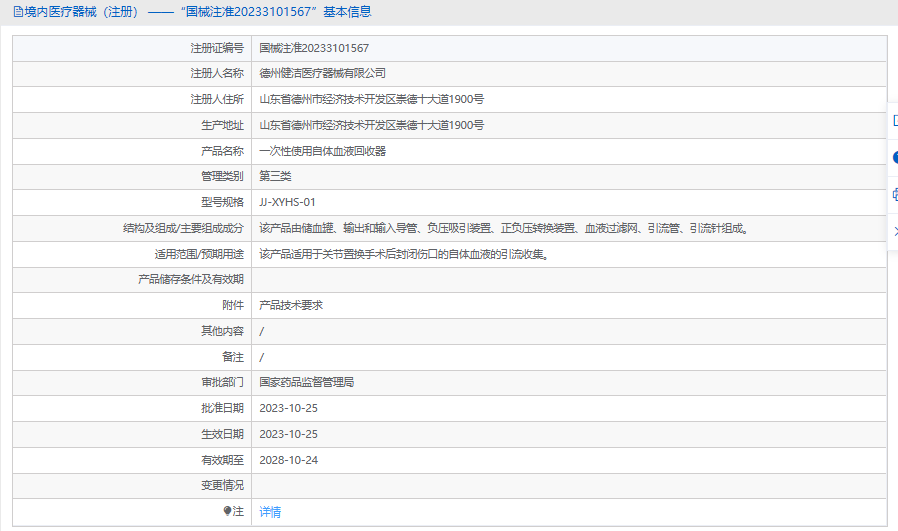Click the 结构及组成 description text
Viewport: 898px width, 531px height.
tap(503, 229)
